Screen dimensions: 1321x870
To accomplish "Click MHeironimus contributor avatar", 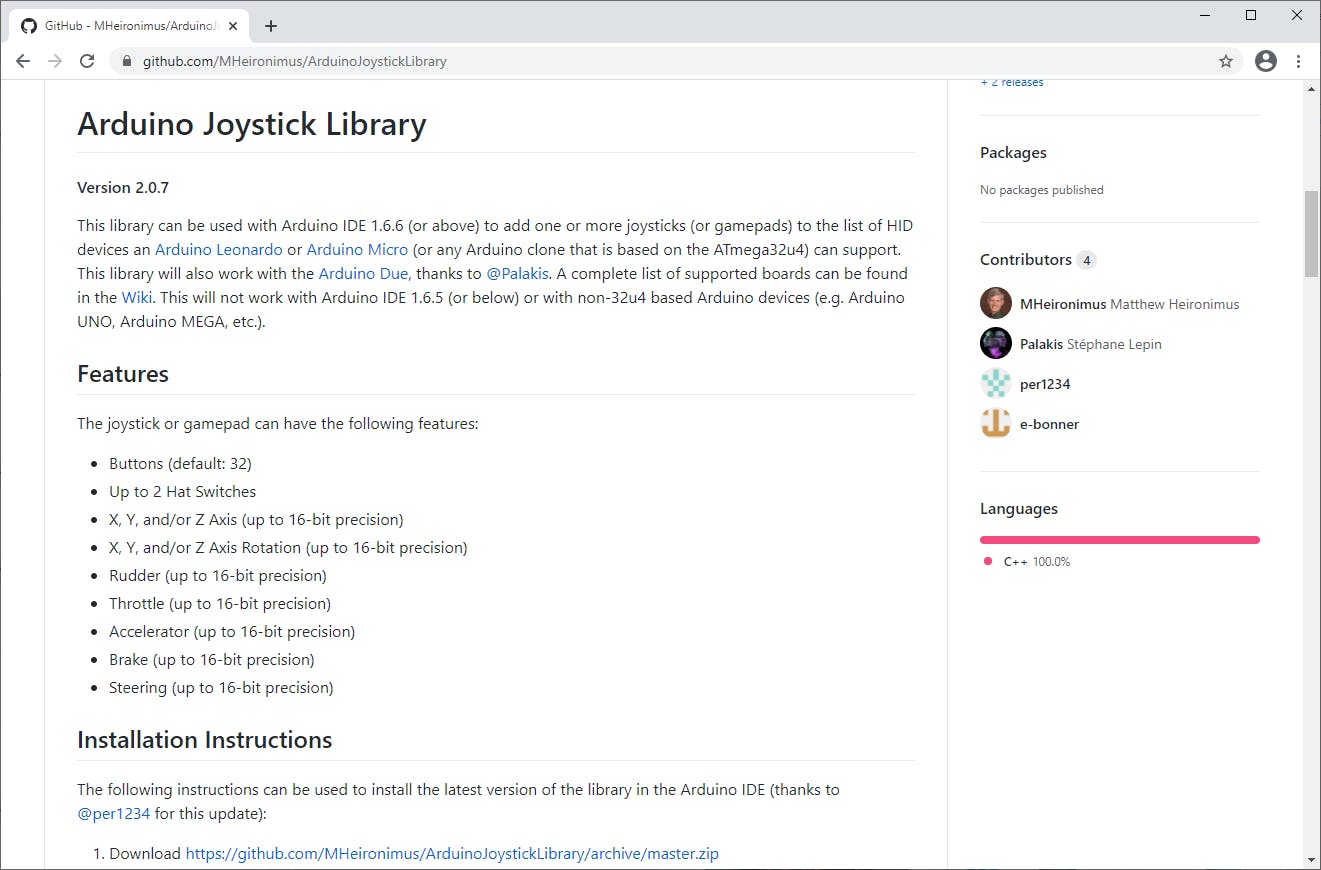I will [996, 304].
